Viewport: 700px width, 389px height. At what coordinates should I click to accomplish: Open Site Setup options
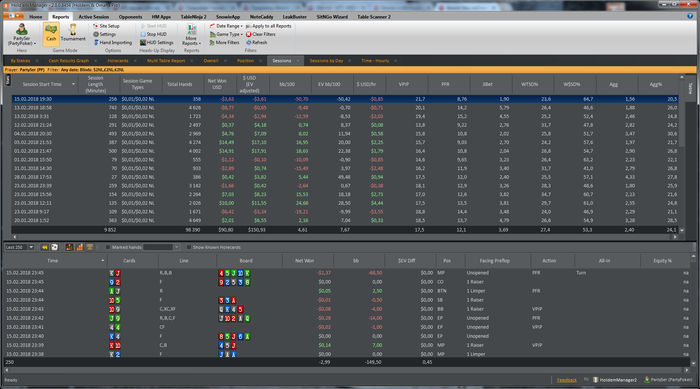click(x=106, y=26)
